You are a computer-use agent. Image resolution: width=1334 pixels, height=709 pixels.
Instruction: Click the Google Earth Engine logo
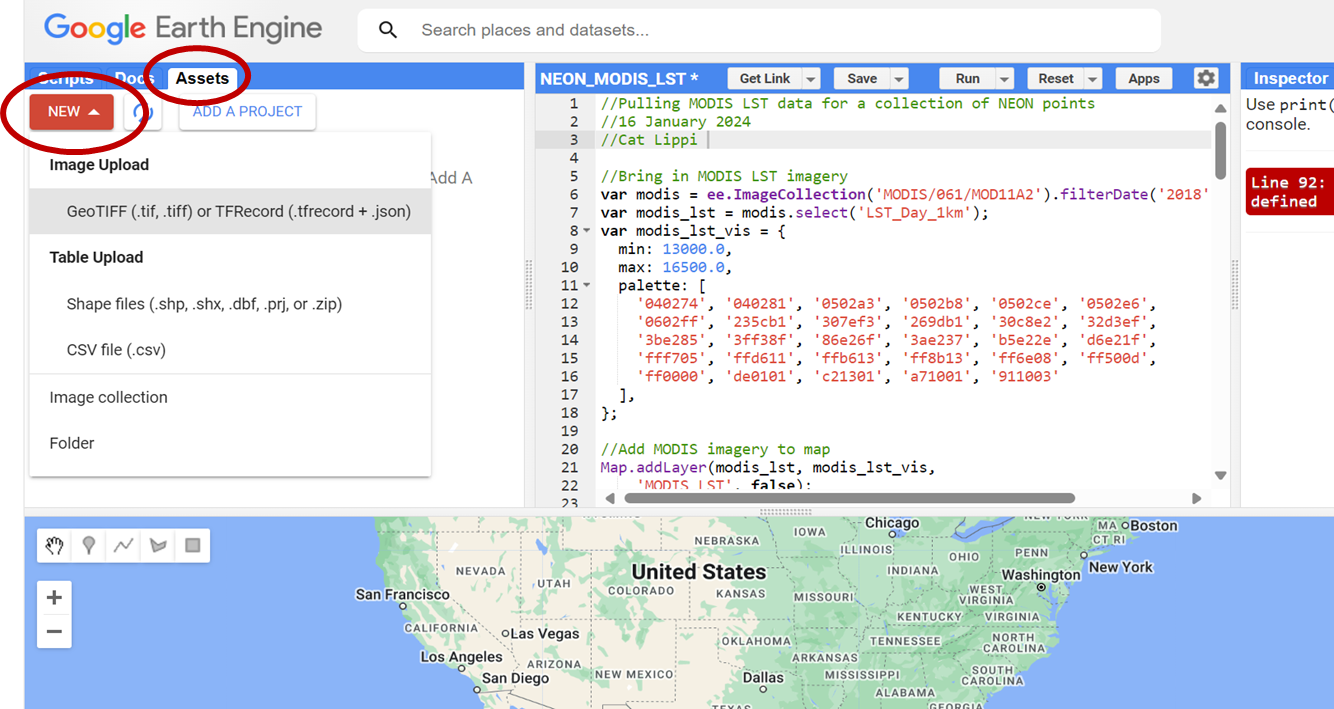pos(183,28)
